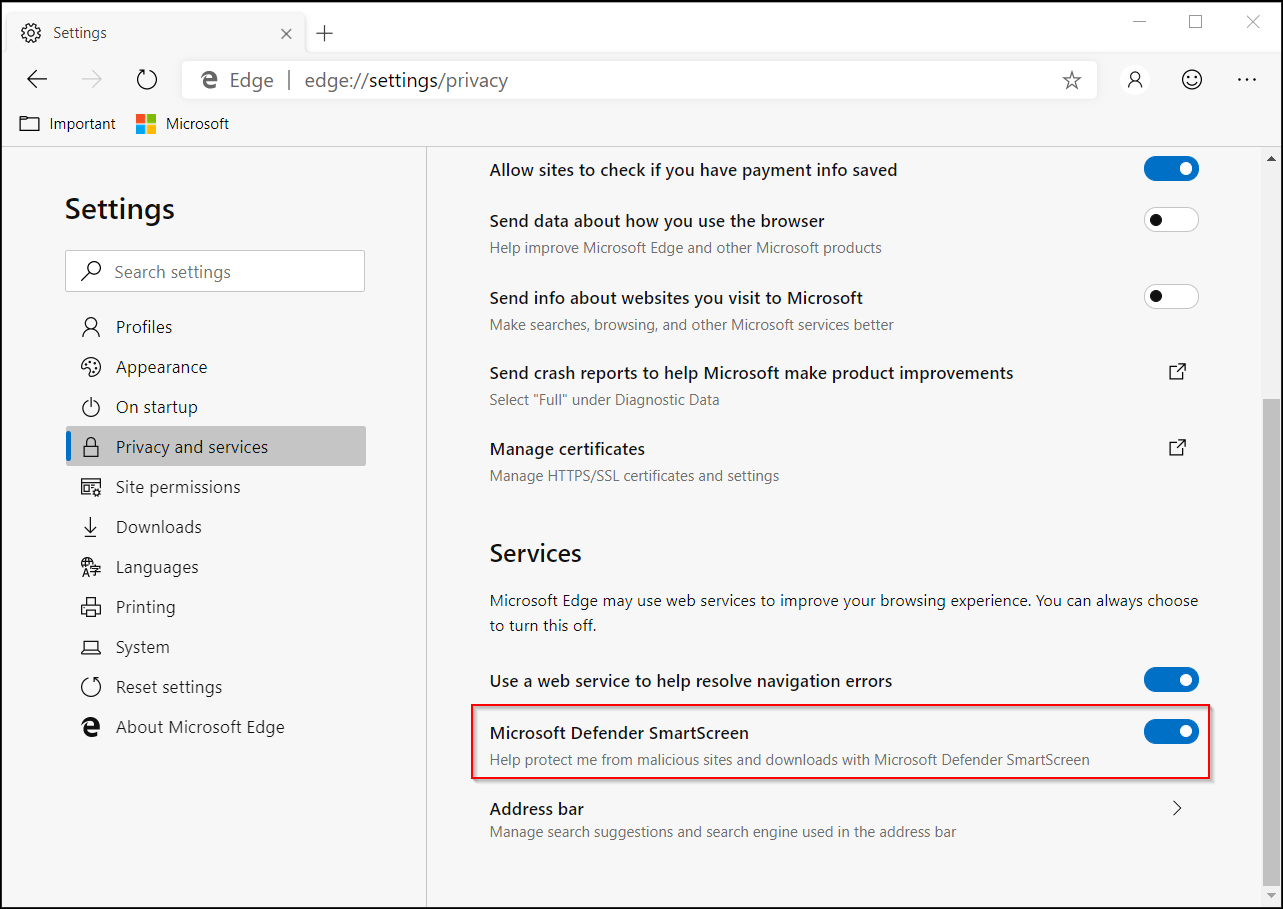Open the Settings and more ellipsis menu
This screenshot has width=1283, height=909.
point(1247,80)
